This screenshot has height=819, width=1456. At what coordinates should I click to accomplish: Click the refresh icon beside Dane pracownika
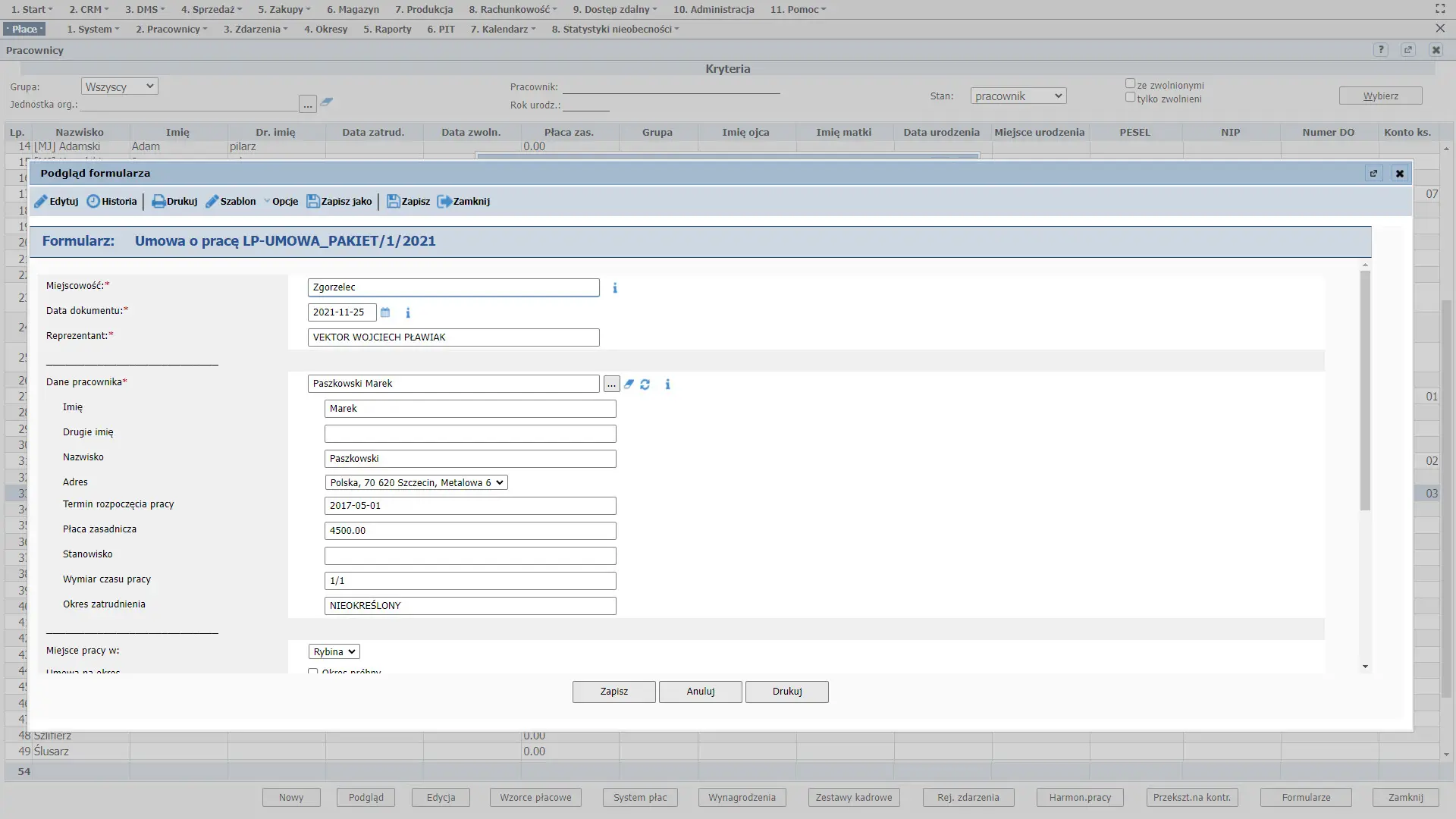point(645,384)
